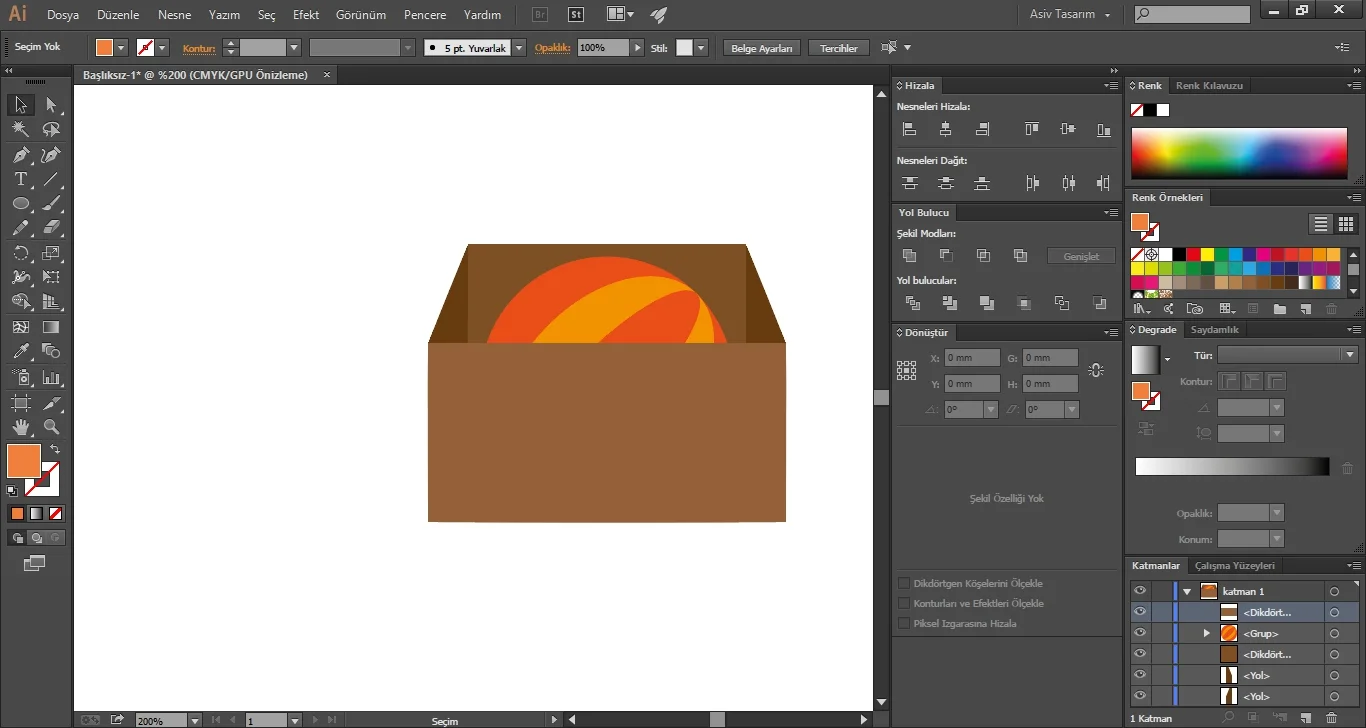Open the Tür gradient type dropdown
Viewport: 1366px width, 728px height.
1287,355
